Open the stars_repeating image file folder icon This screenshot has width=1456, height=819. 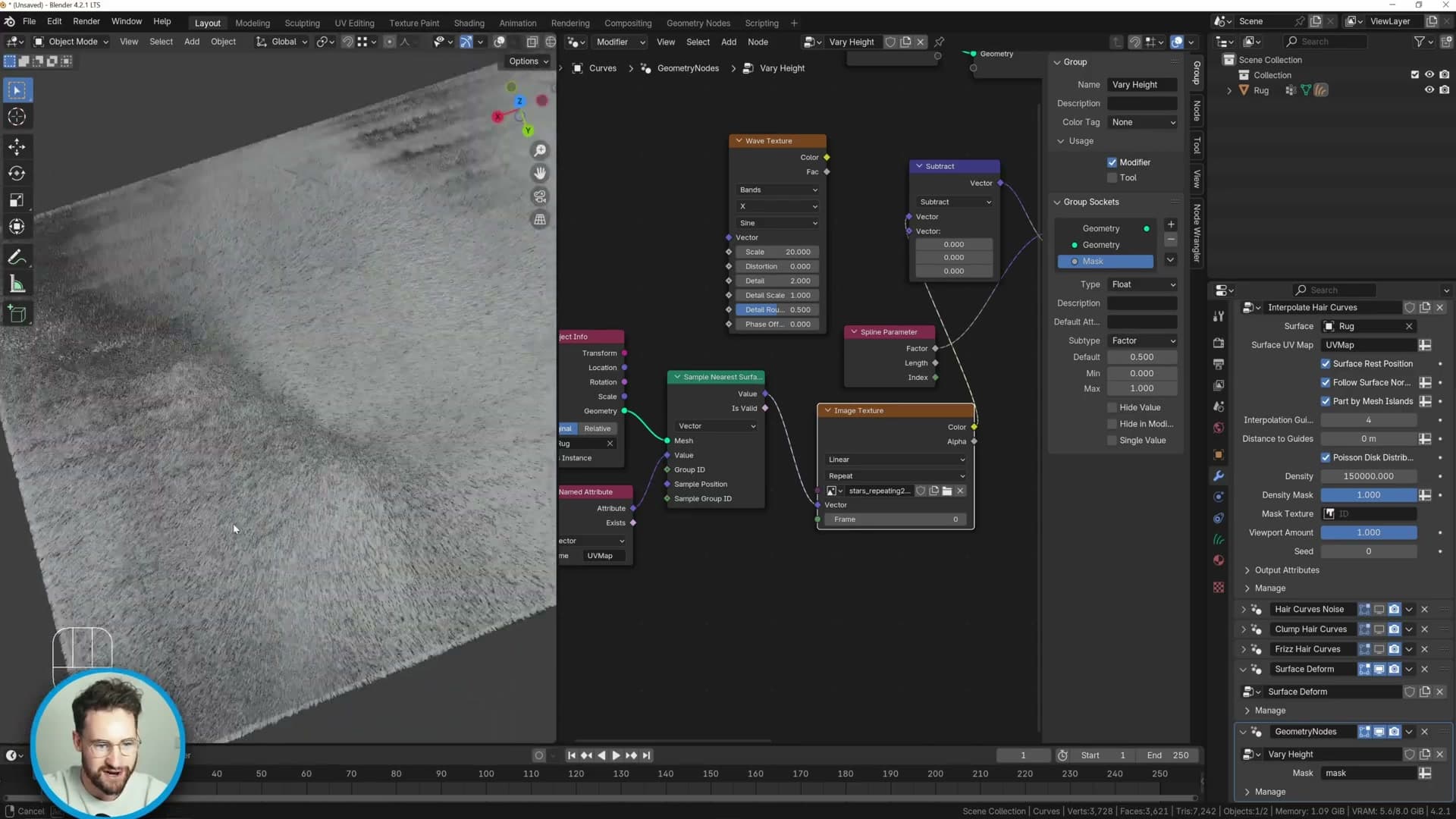coord(947,491)
